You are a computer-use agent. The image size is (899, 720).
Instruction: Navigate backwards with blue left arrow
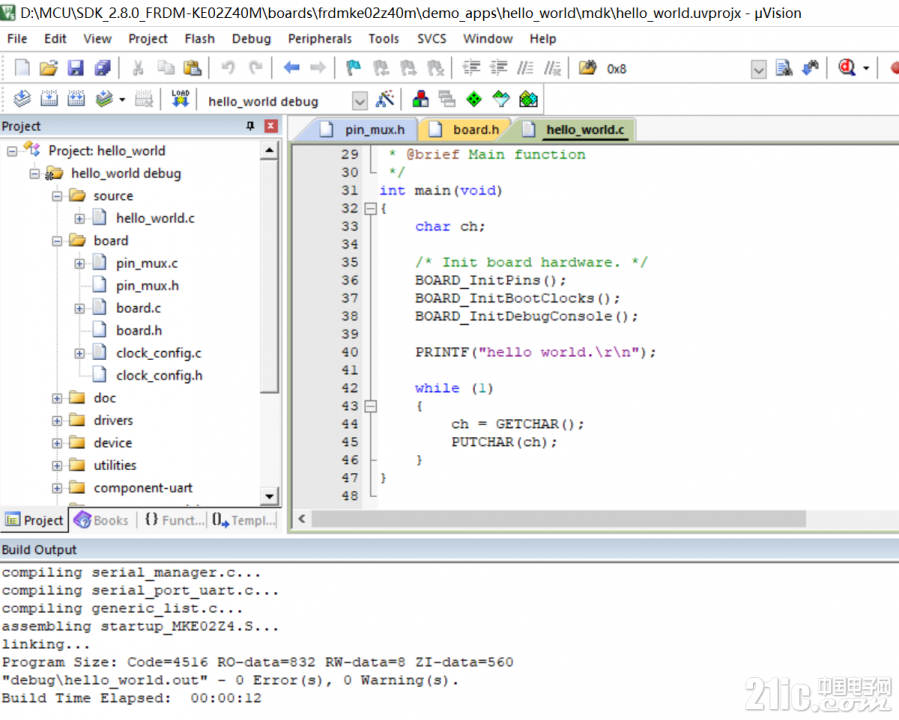click(291, 68)
